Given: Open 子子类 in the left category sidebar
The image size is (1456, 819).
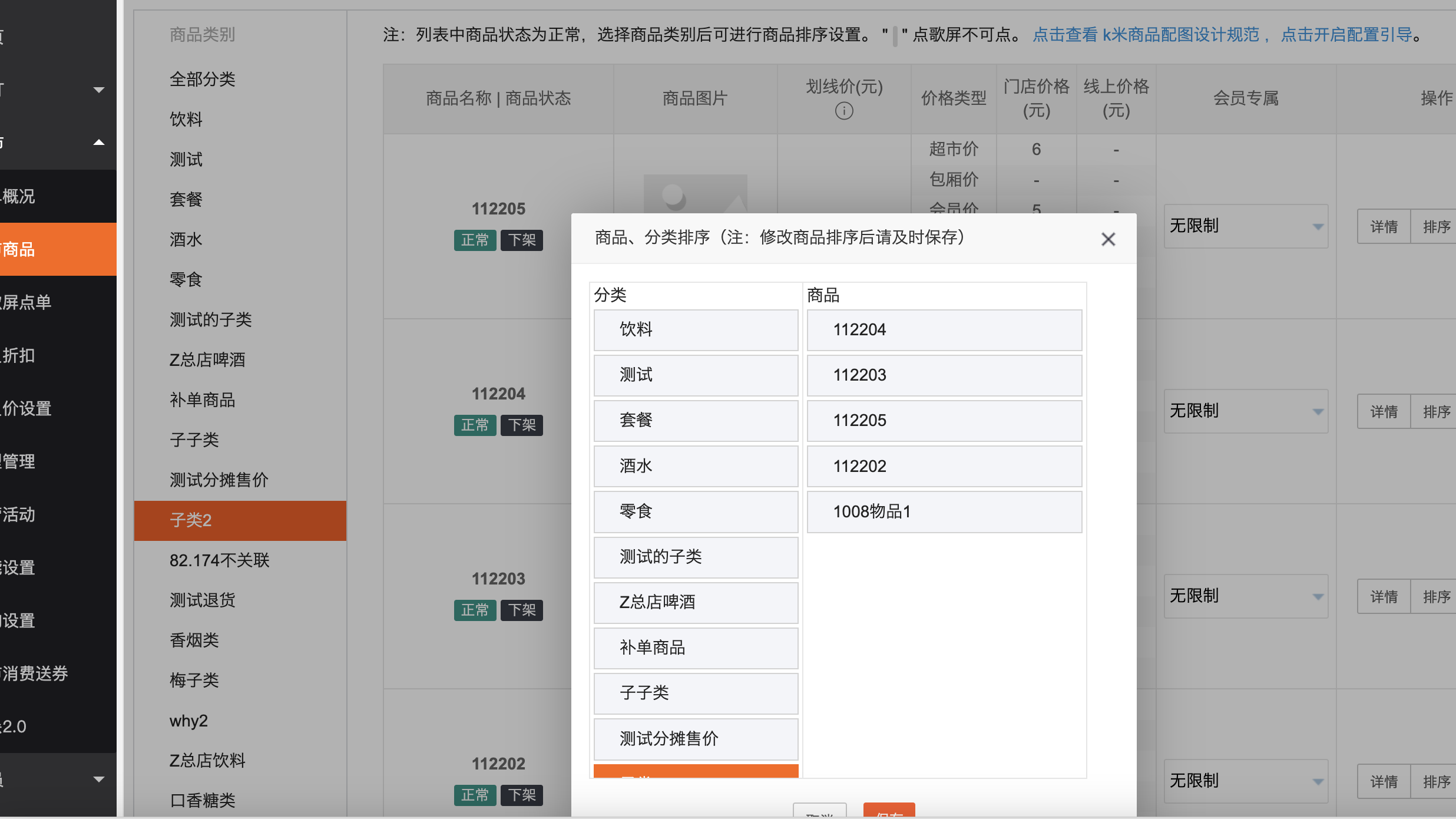Looking at the screenshot, I should (x=240, y=440).
